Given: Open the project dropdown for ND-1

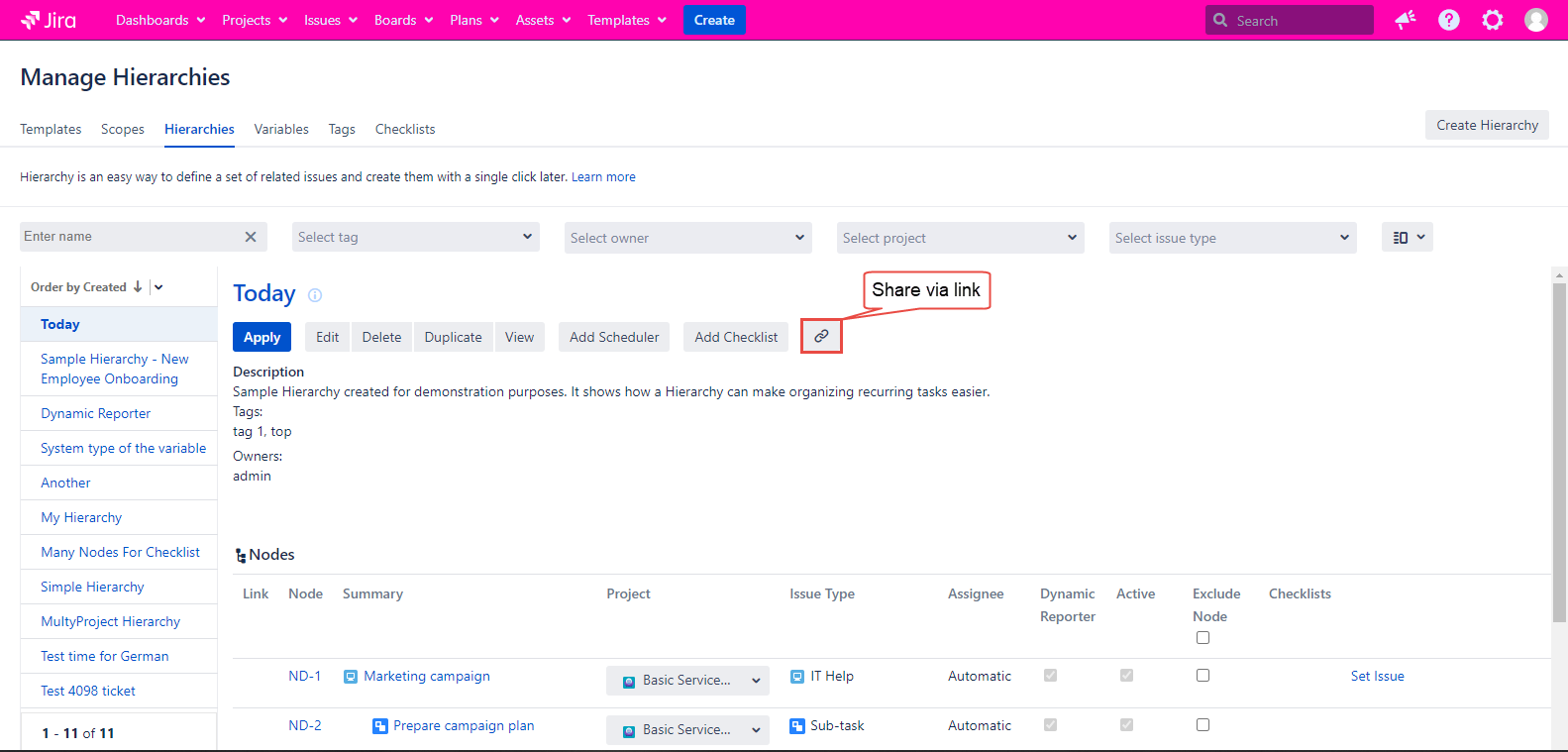Looking at the screenshot, I should pyautogui.click(x=687, y=681).
